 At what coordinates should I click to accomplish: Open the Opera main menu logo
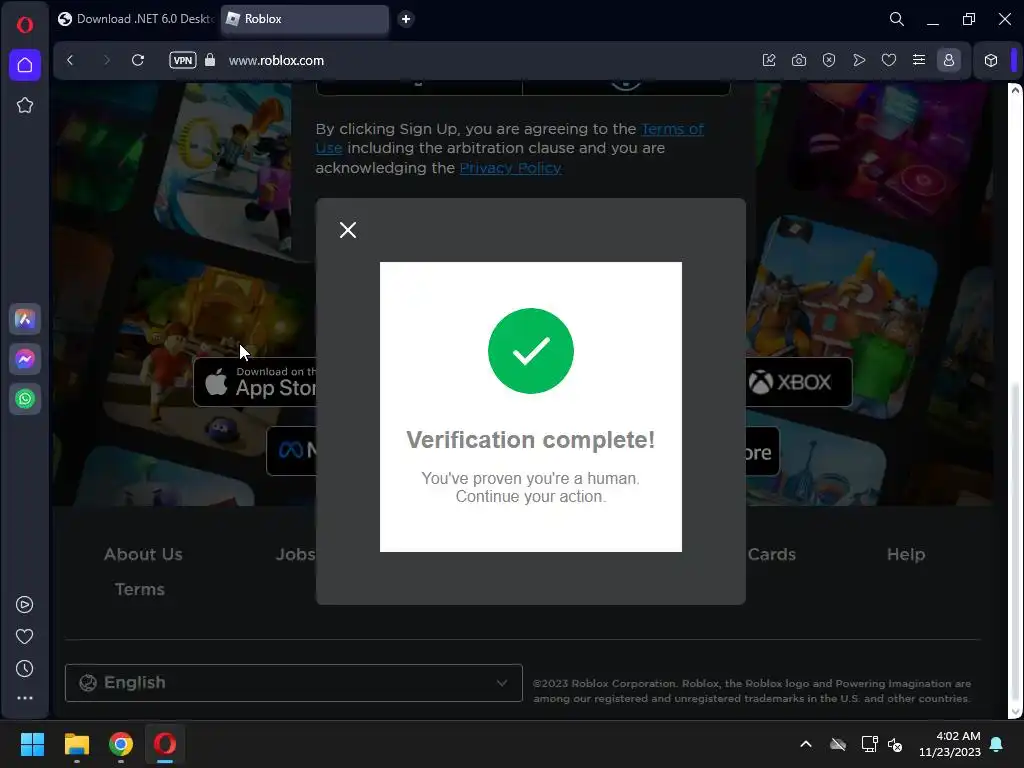(25, 25)
